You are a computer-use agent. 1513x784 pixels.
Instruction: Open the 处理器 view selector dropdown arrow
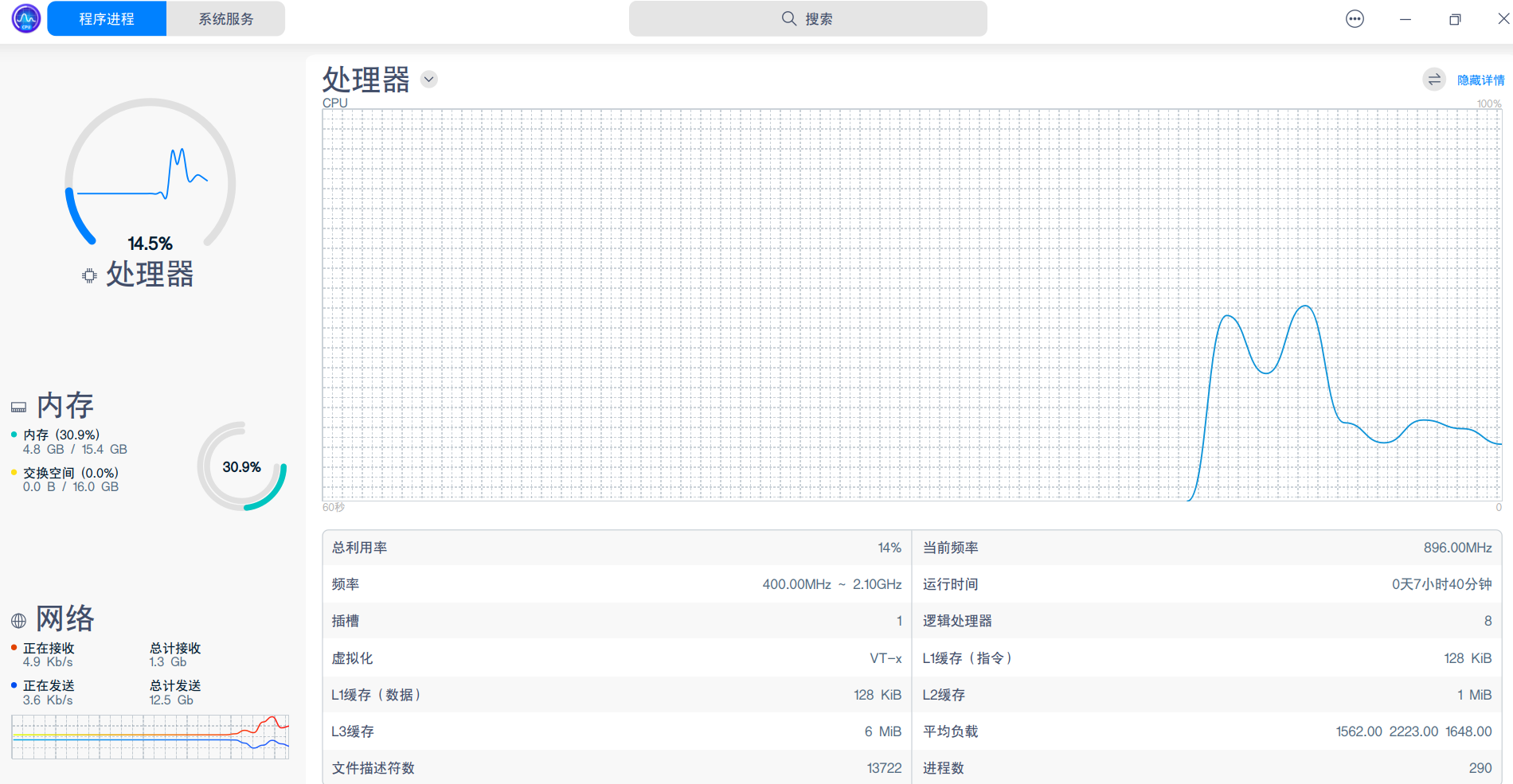(x=428, y=80)
